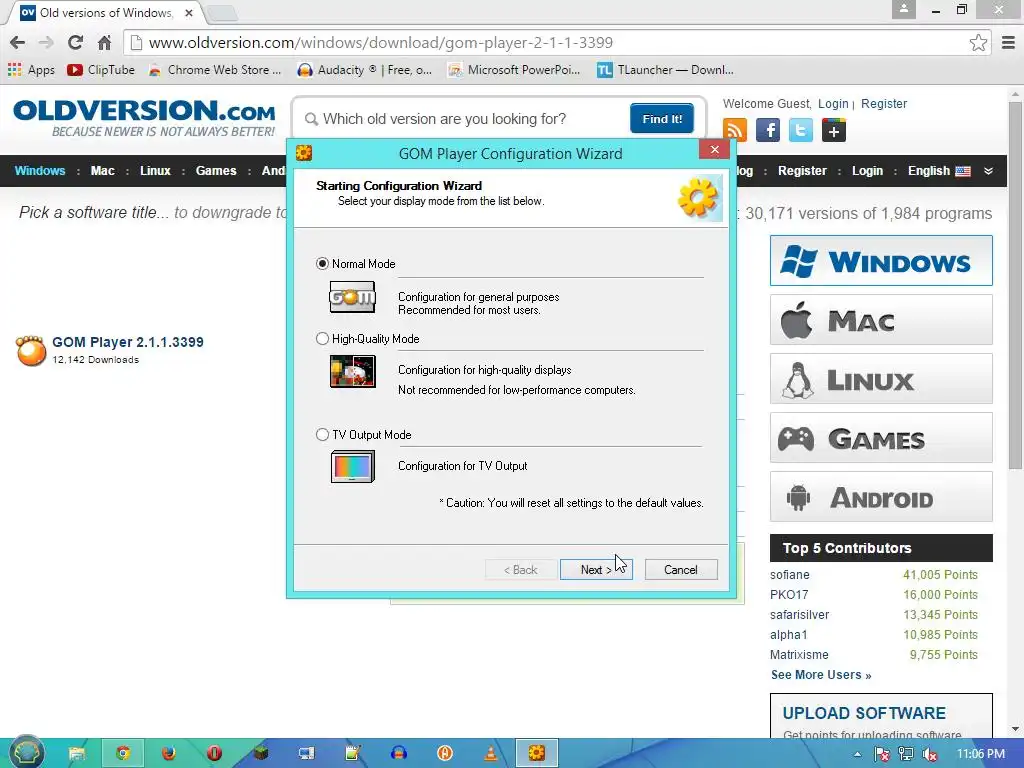Open the Audacity bookmark
The image size is (1024, 768).
364,70
